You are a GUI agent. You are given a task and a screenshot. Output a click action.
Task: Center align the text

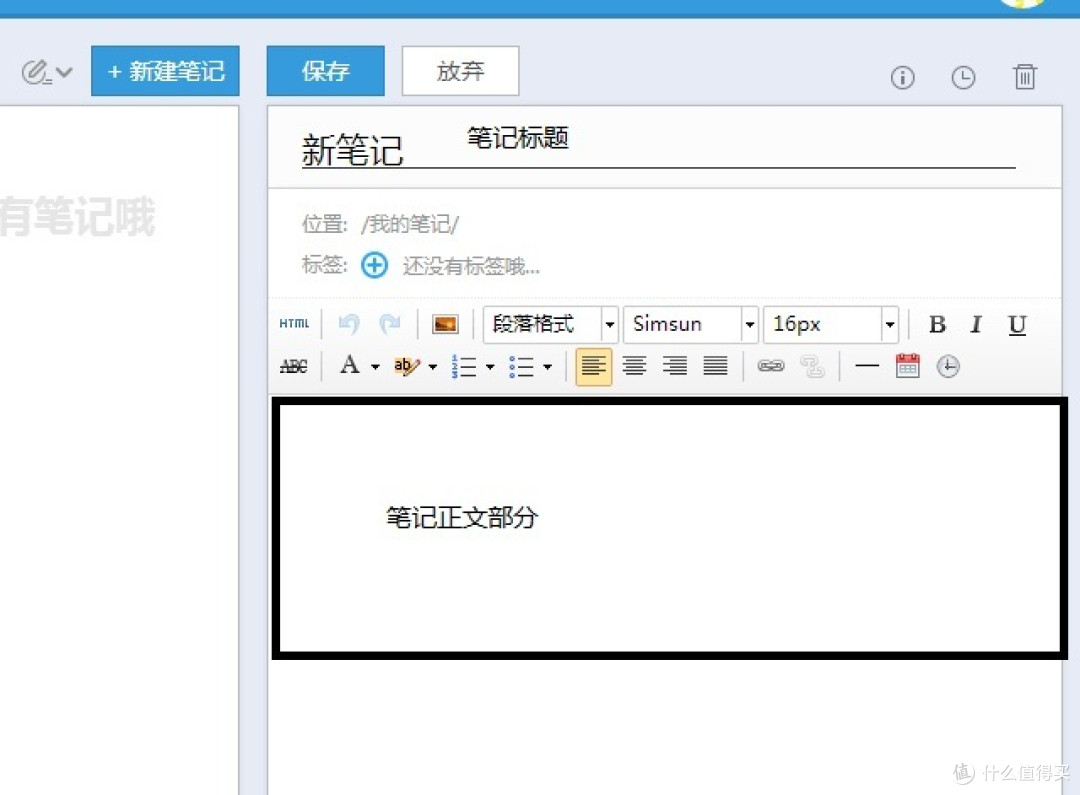(634, 366)
